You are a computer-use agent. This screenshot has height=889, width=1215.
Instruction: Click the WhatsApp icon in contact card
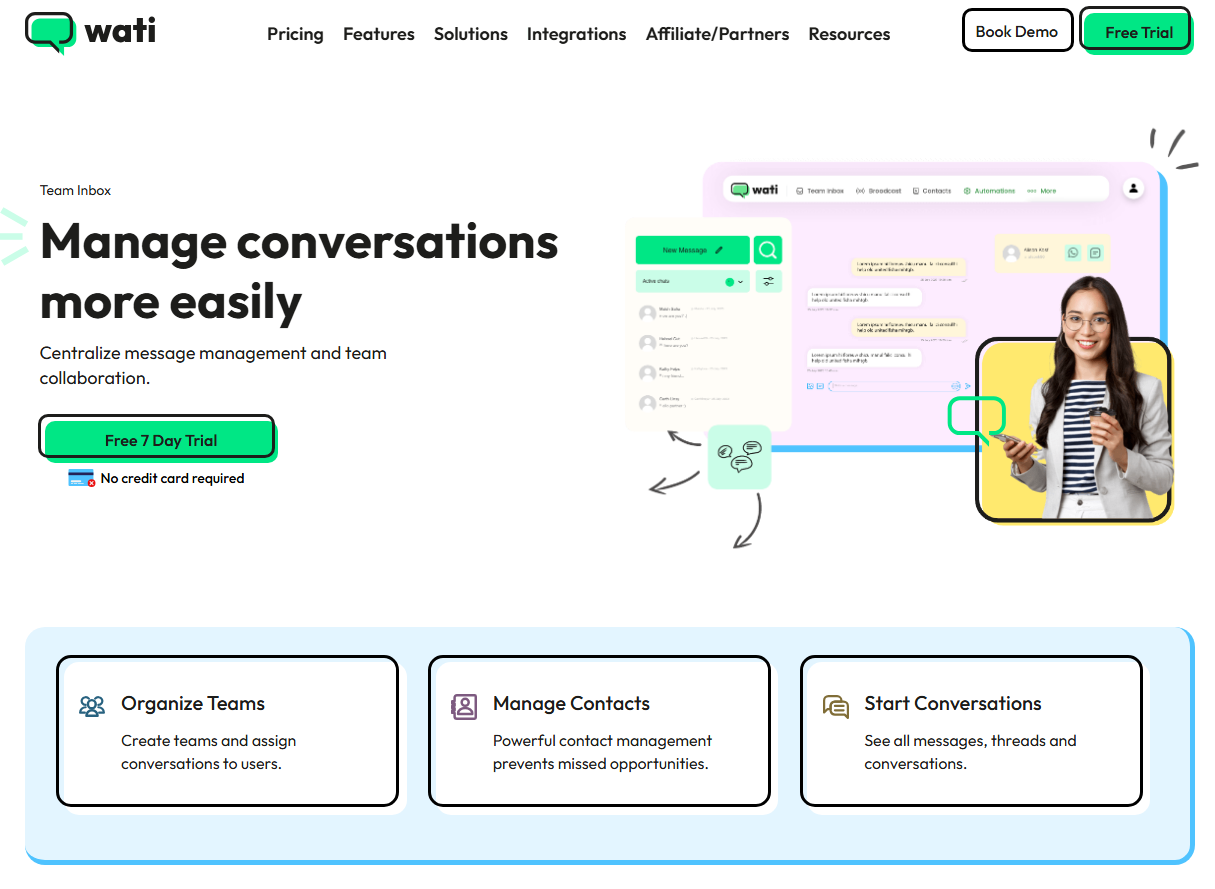tap(1073, 253)
